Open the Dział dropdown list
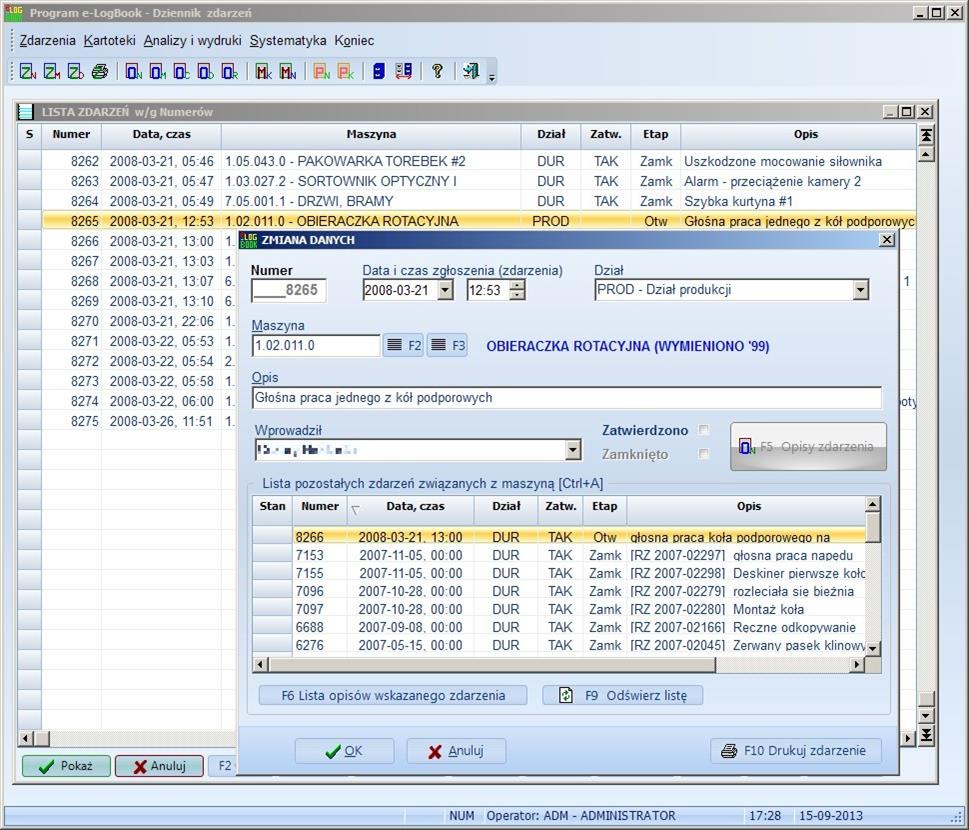The width and height of the screenshot is (969, 830). point(860,290)
